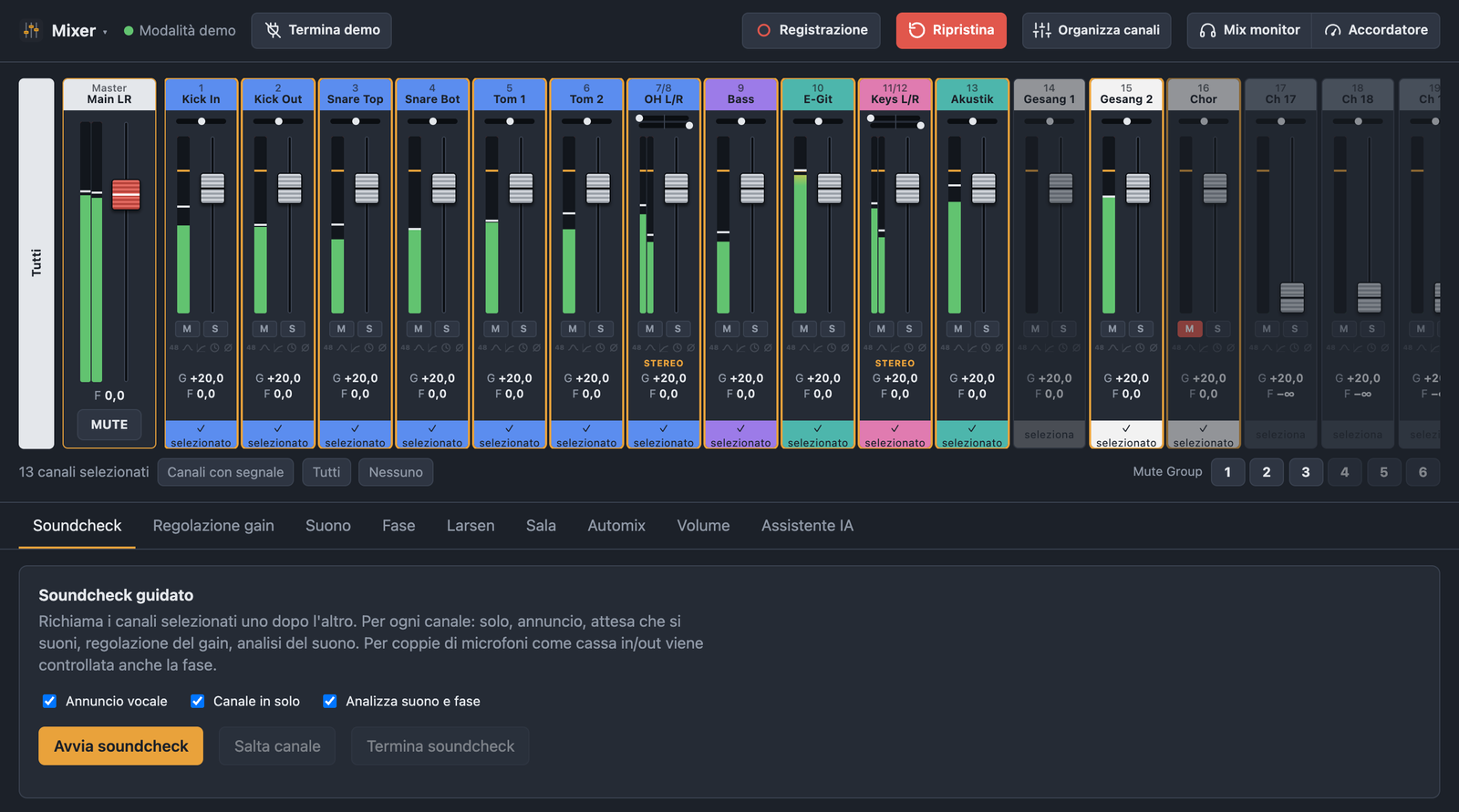The width and height of the screenshot is (1459, 812).
Task: Click the Ripristina restore button
Action: point(951,30)
